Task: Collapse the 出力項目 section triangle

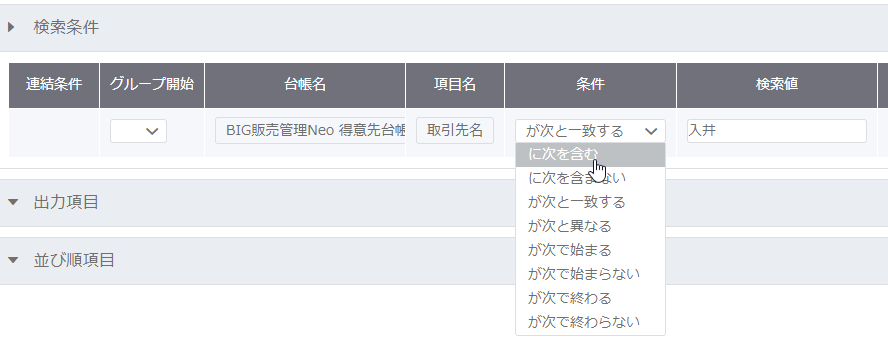Action: click(x=13, y=202)
